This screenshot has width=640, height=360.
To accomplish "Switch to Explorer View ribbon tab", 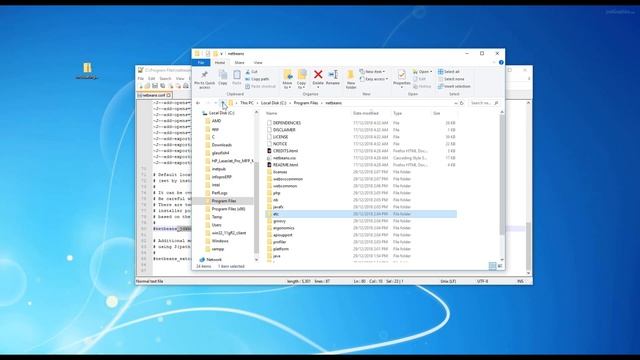I will click(x=258, y=62).
